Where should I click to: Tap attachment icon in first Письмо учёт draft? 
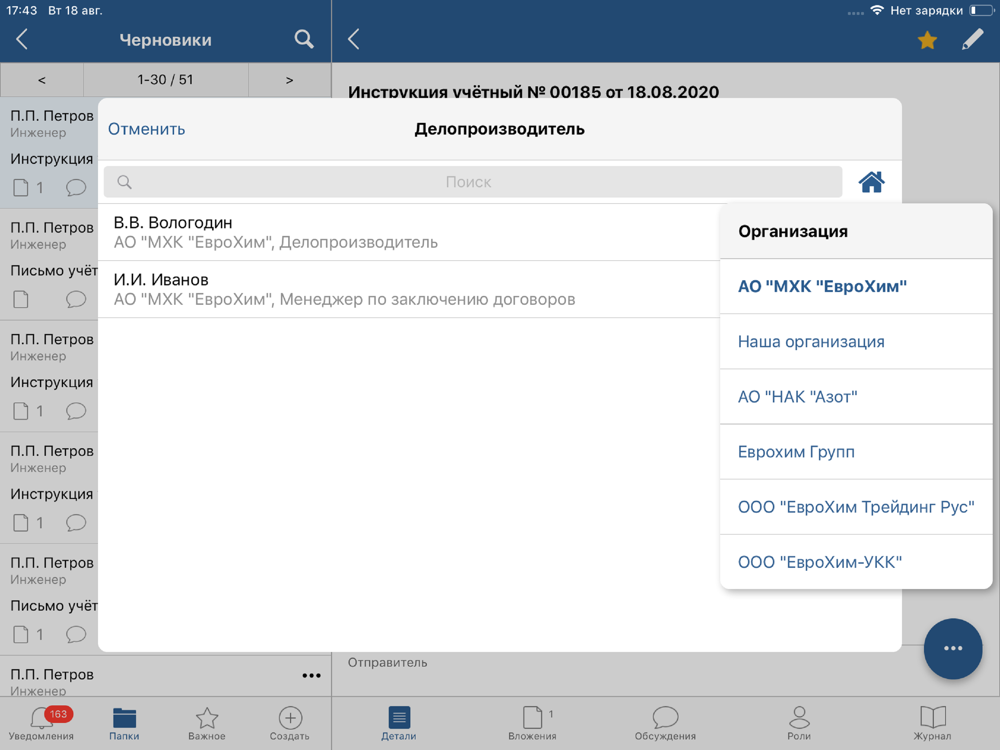coord(21,299)
